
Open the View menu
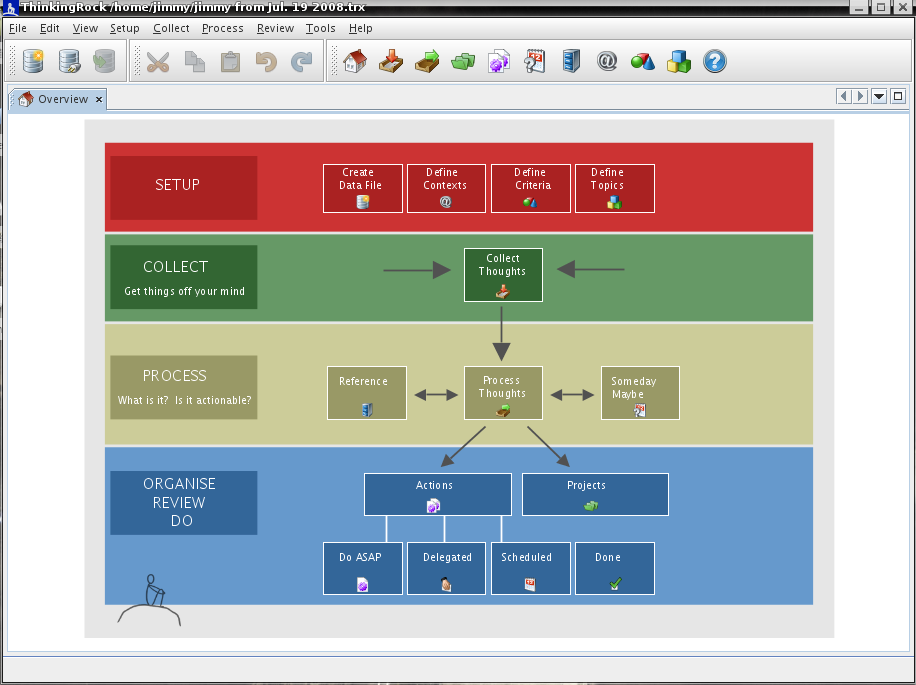[85, 28]
